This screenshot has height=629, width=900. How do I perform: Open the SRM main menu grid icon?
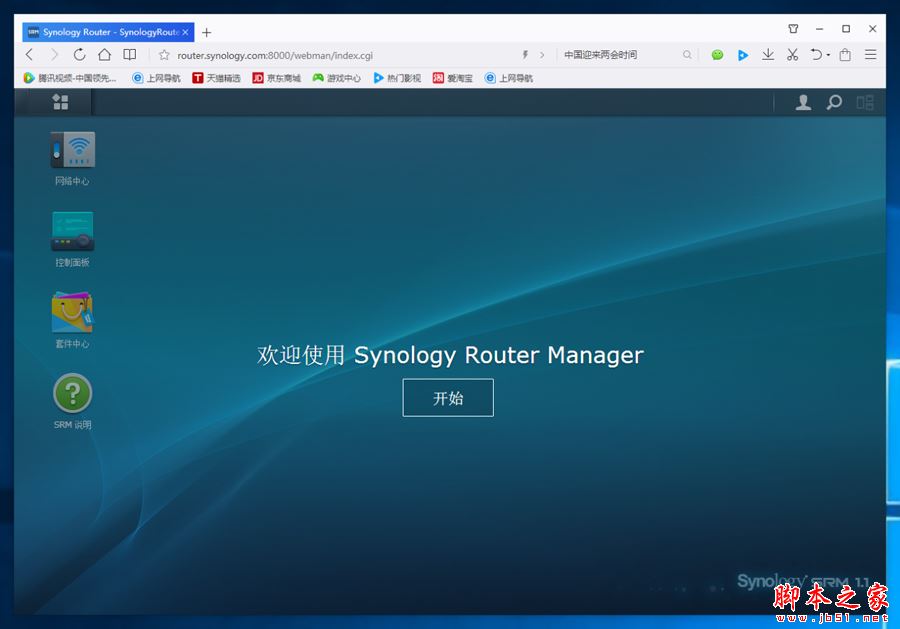[x=60, y=102]
